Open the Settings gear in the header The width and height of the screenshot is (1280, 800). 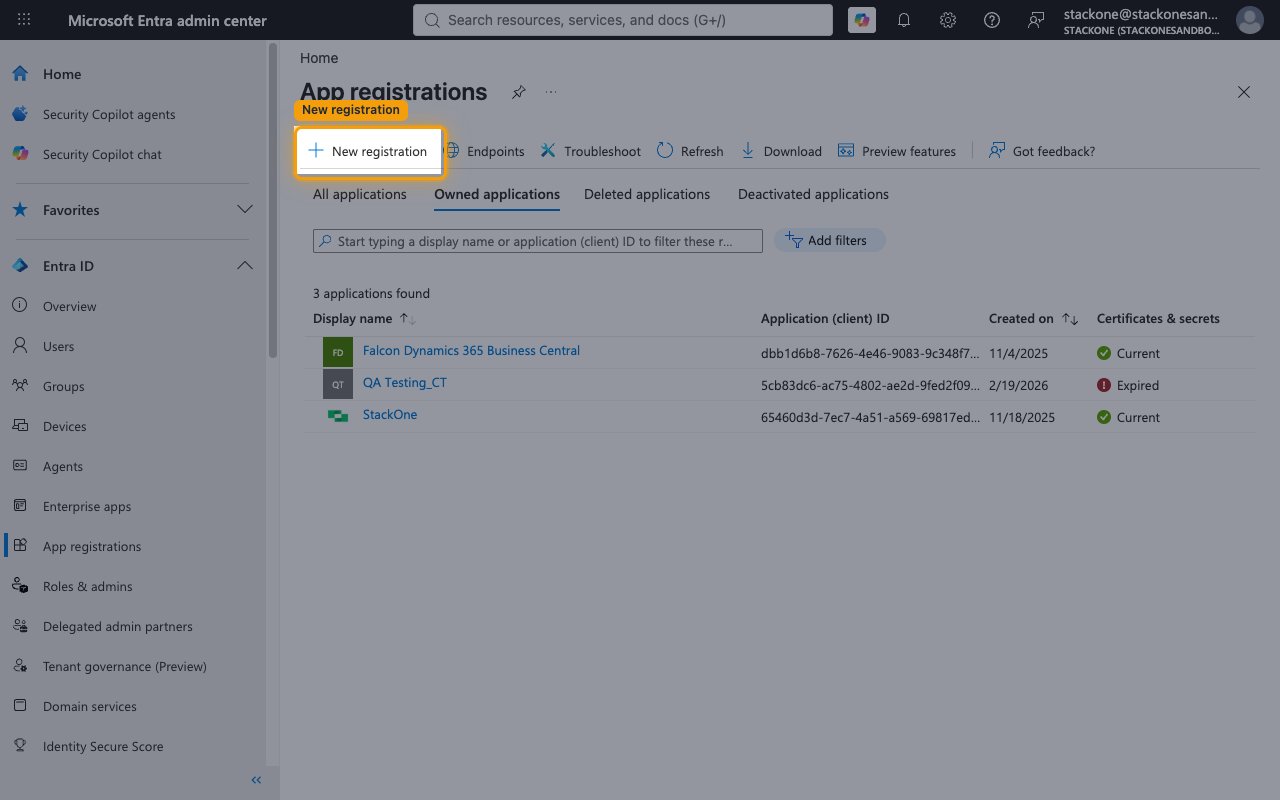pos(948,20)
